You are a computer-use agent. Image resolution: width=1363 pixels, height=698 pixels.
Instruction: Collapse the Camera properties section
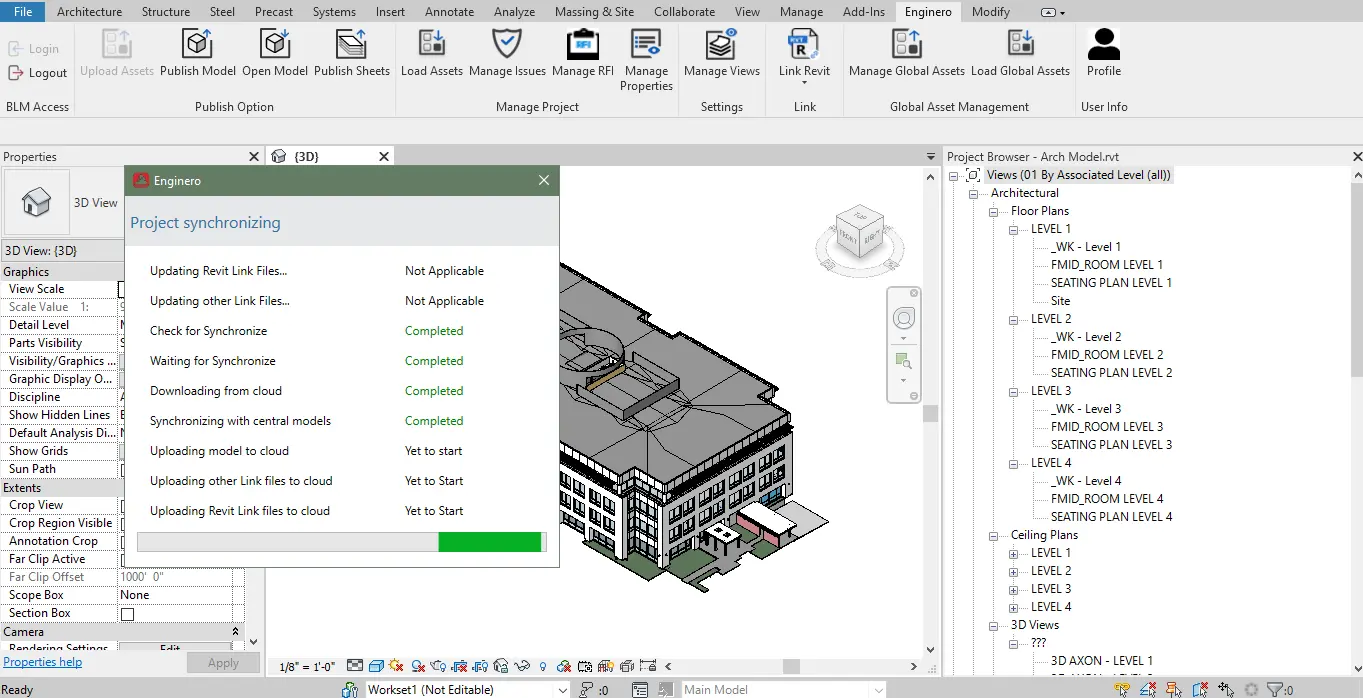pos(237,632)
